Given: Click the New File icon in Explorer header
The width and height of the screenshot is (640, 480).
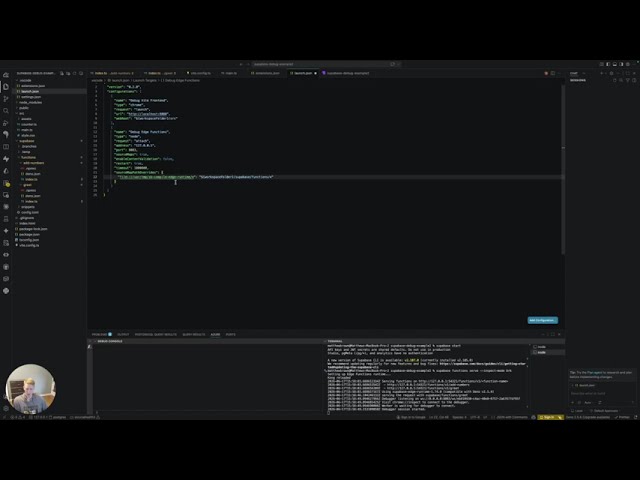Looking at the screenshot, I should 62,73.
